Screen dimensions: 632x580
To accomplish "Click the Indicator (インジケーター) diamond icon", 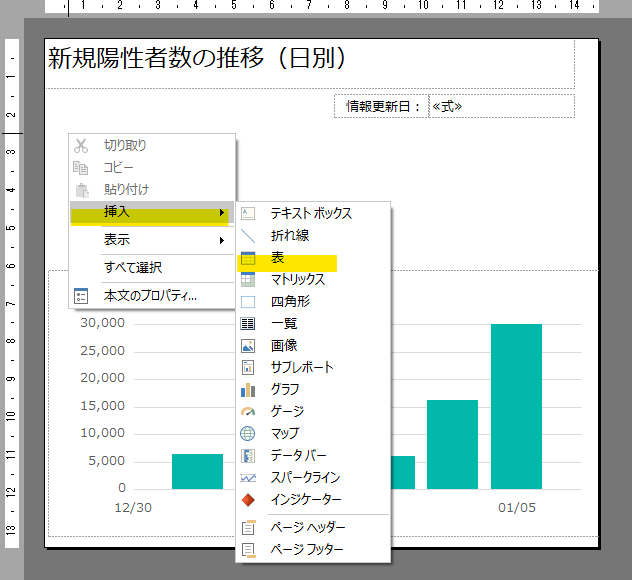I will pyautogui.click(x=248, y=499).
